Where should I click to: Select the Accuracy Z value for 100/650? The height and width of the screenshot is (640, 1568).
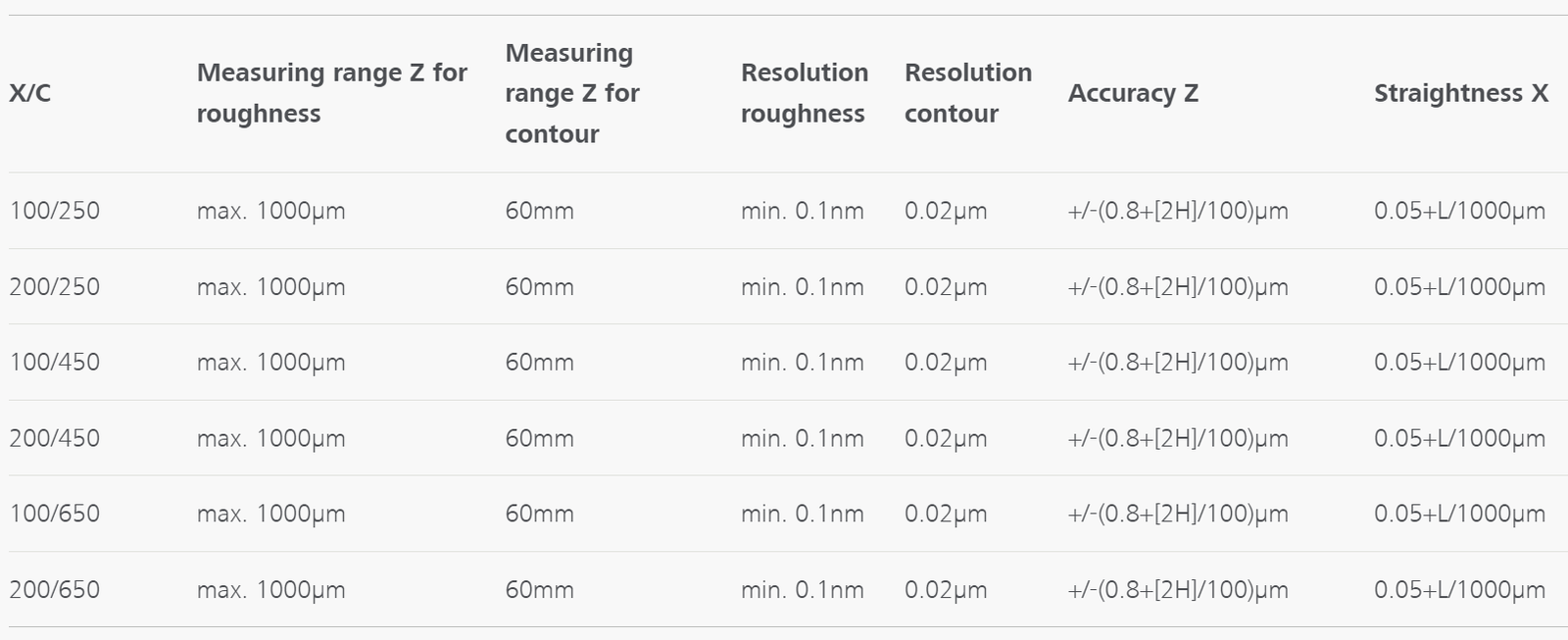pos(1178,514)
